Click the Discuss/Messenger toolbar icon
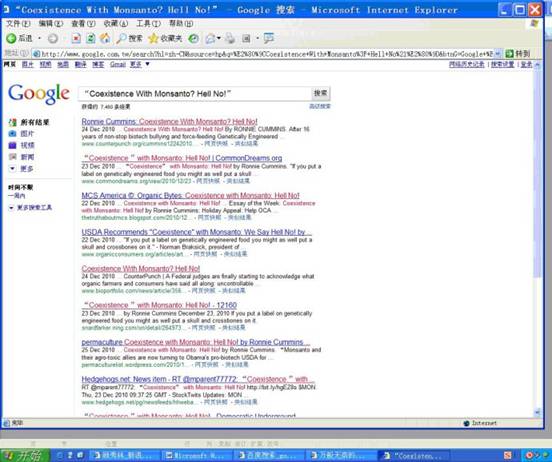Screen dimensions: 552x462 (269, 38)
